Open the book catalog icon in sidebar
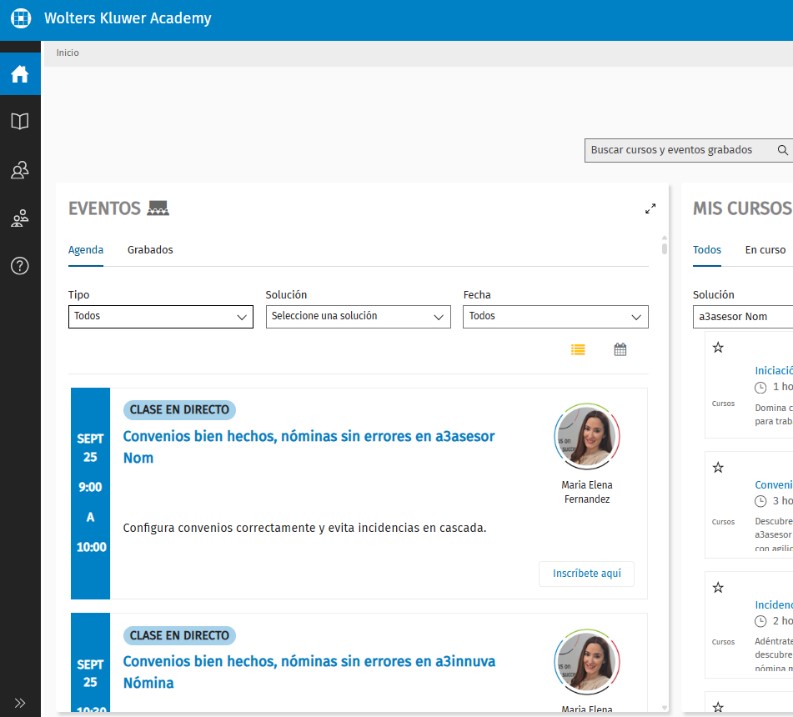 point(20,121)
